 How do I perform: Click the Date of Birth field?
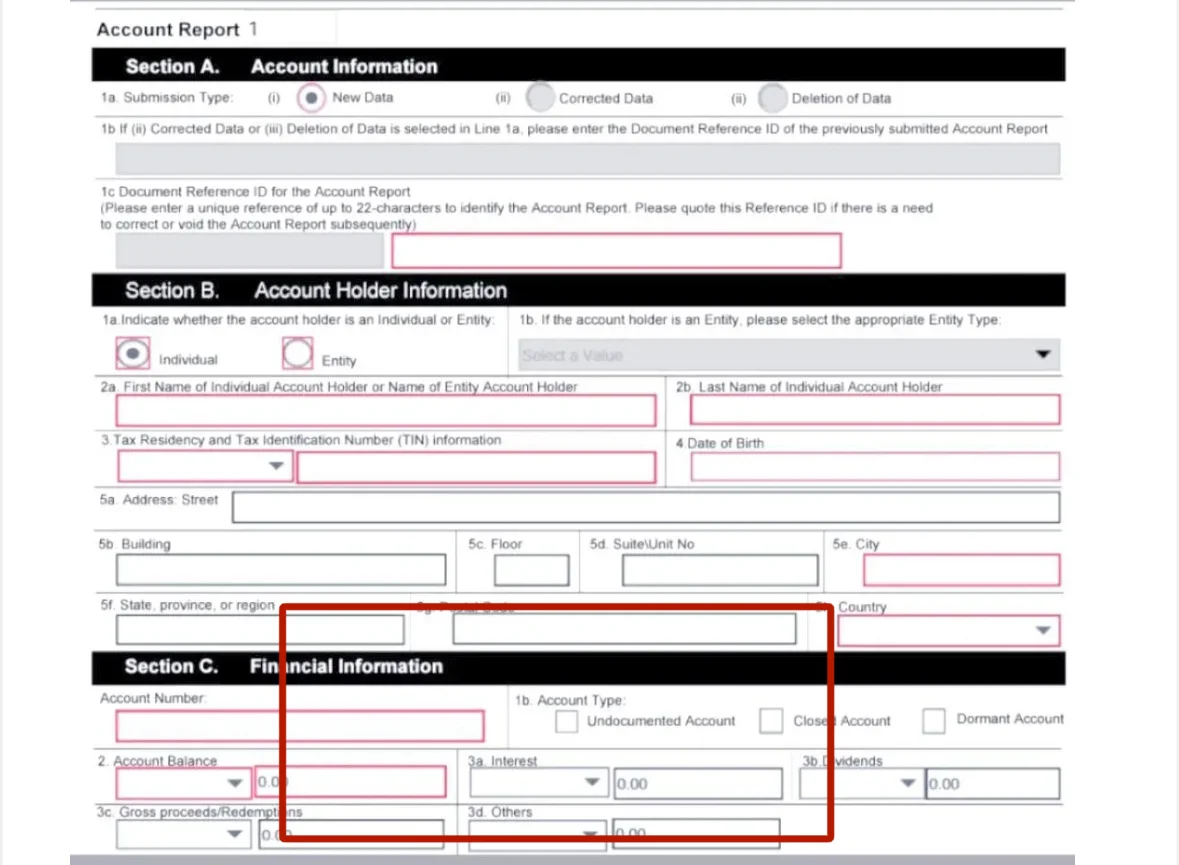875,466
